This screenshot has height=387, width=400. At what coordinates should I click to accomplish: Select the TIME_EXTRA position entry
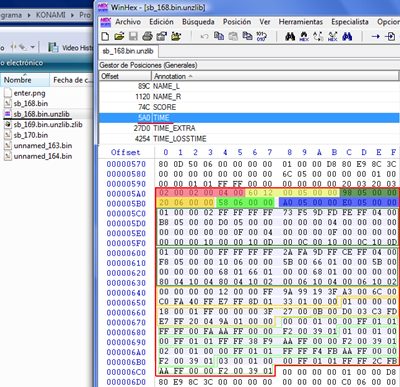[x=249, y=128]
